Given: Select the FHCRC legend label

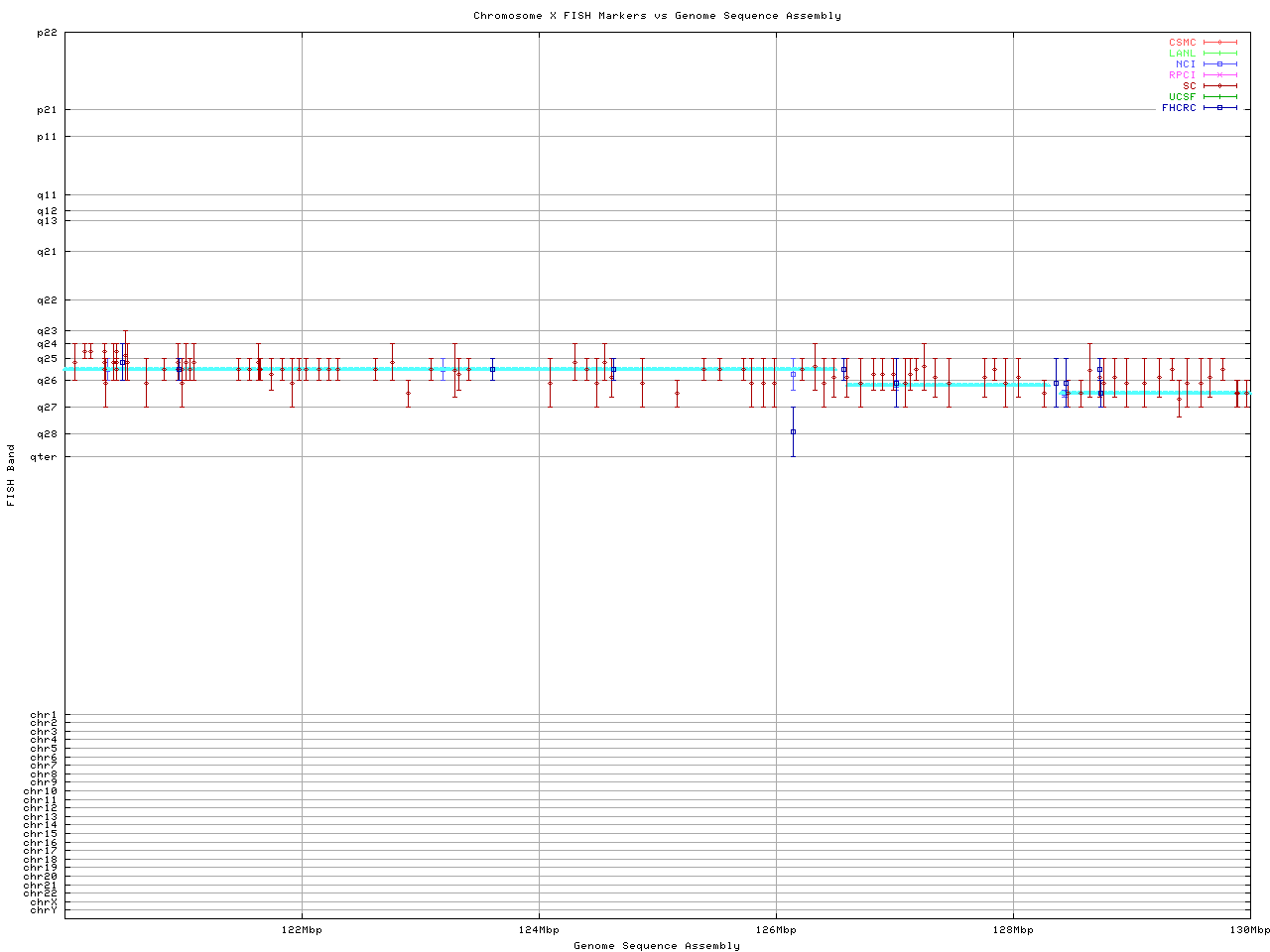Looking at the screenshot, I should 1179,108.
